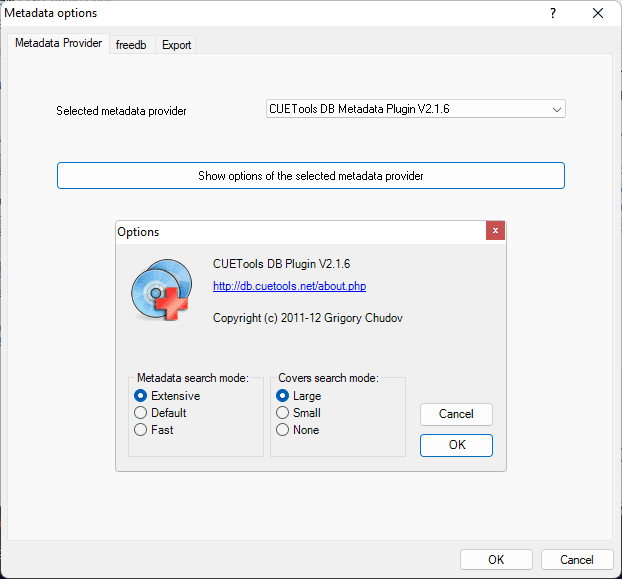Viewport: 622px width, 579px height.
Task: Close the Metadata options window
Action: pos(598,13)
